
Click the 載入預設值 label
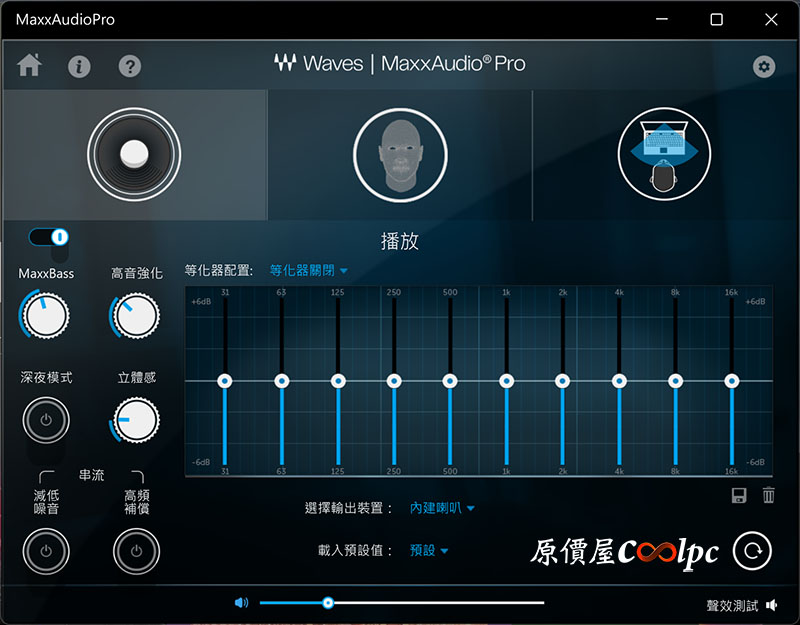356,551
